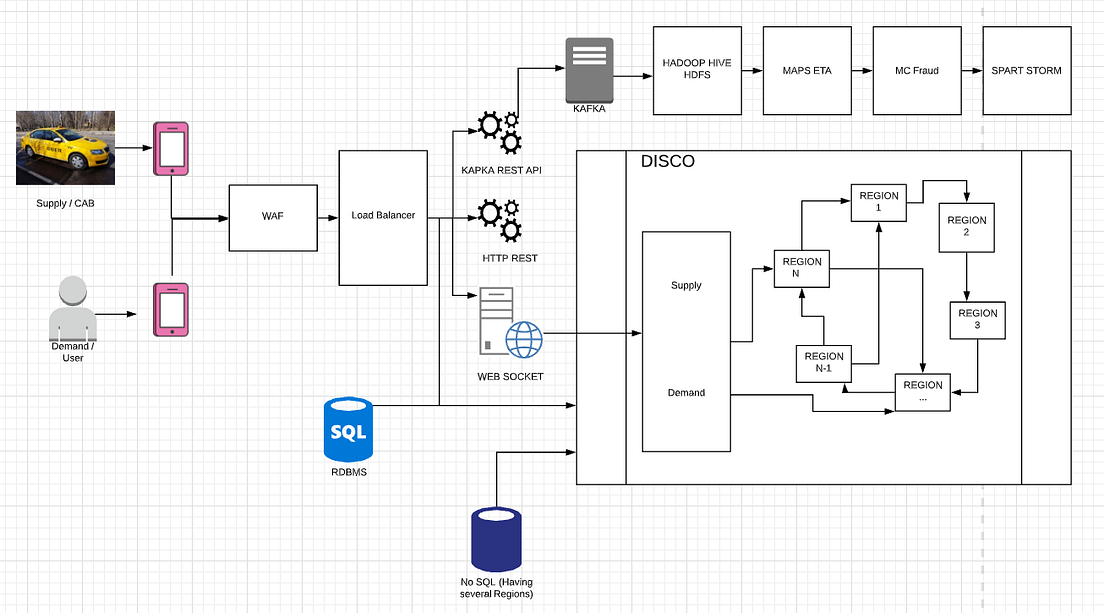Select the SPART STORM box

tap(1026, 70)
